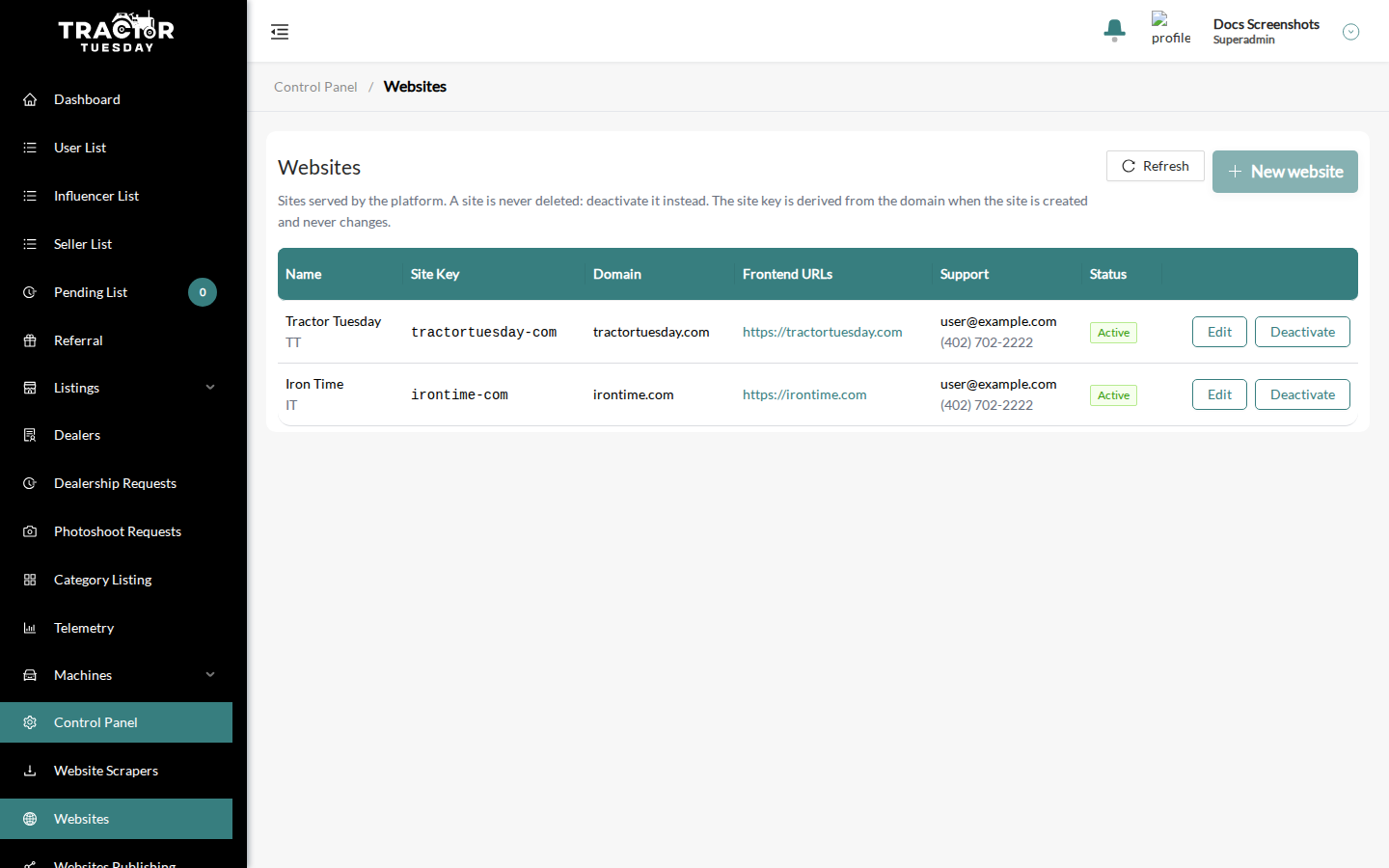
Task: Deactivate the Iron Time site
Action: pos(1302,394)
